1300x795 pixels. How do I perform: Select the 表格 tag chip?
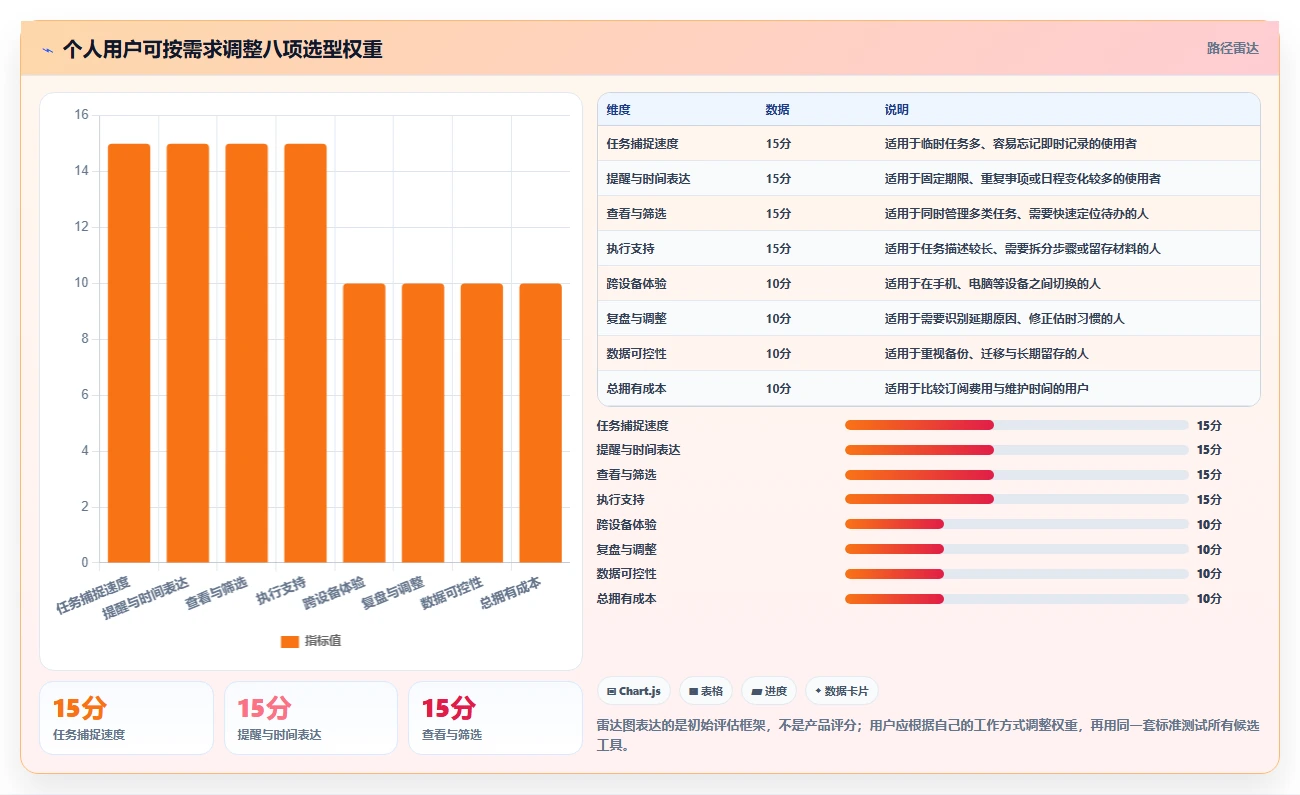(x=706, y=691)
